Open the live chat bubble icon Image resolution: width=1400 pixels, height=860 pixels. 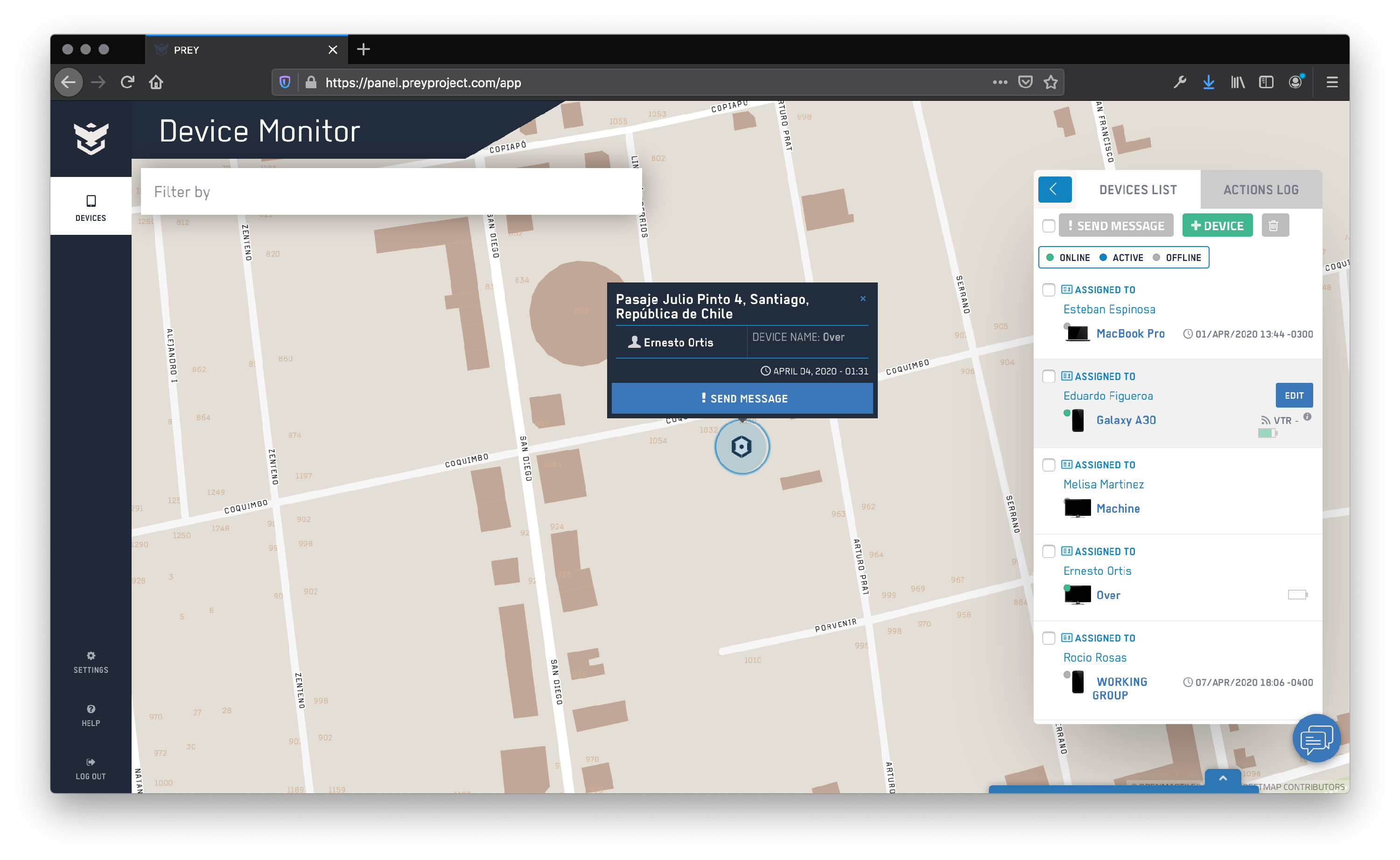coord(1316,739)
